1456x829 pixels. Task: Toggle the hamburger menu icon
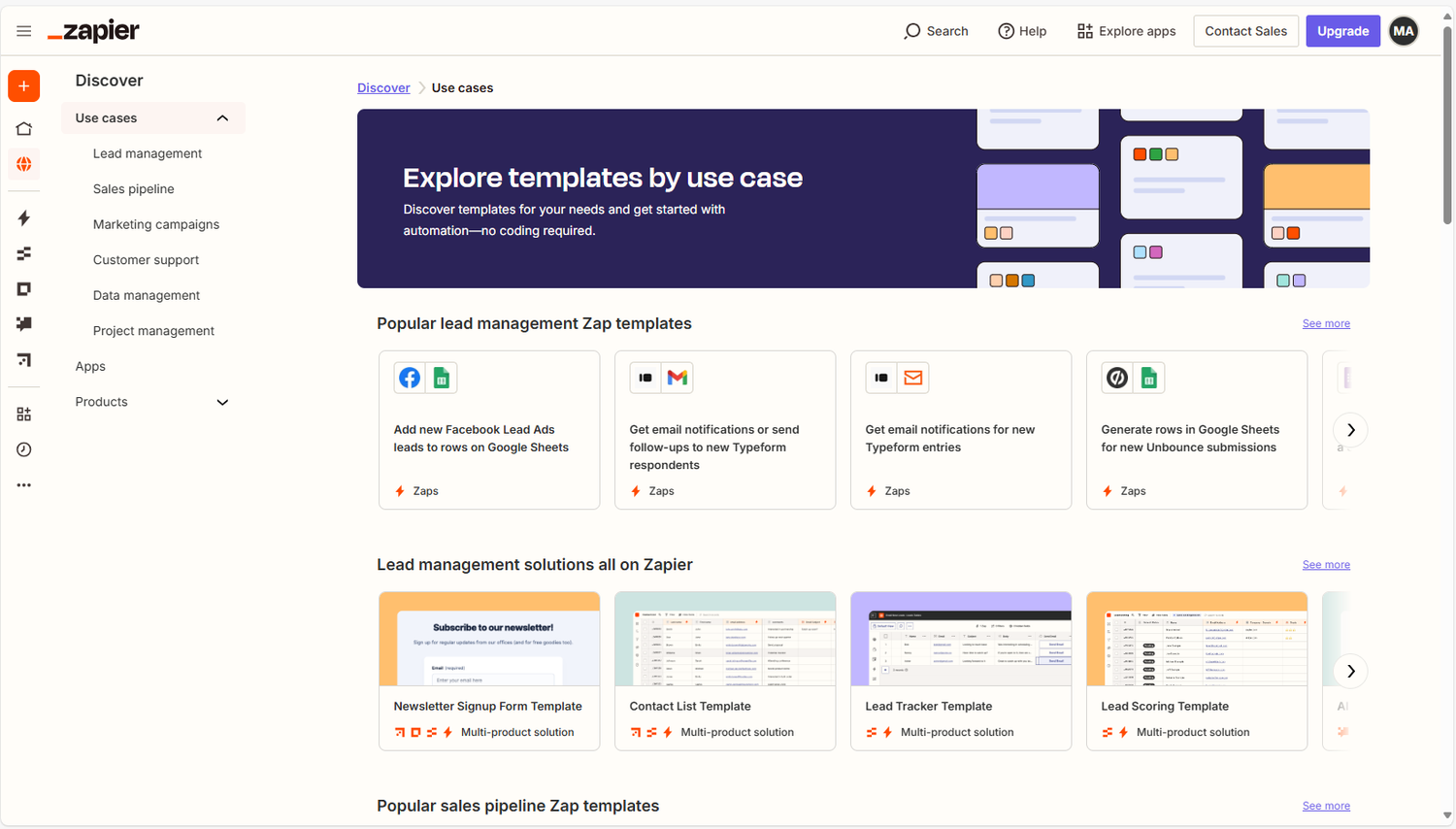pyautogui.click(x=24, y=31)
